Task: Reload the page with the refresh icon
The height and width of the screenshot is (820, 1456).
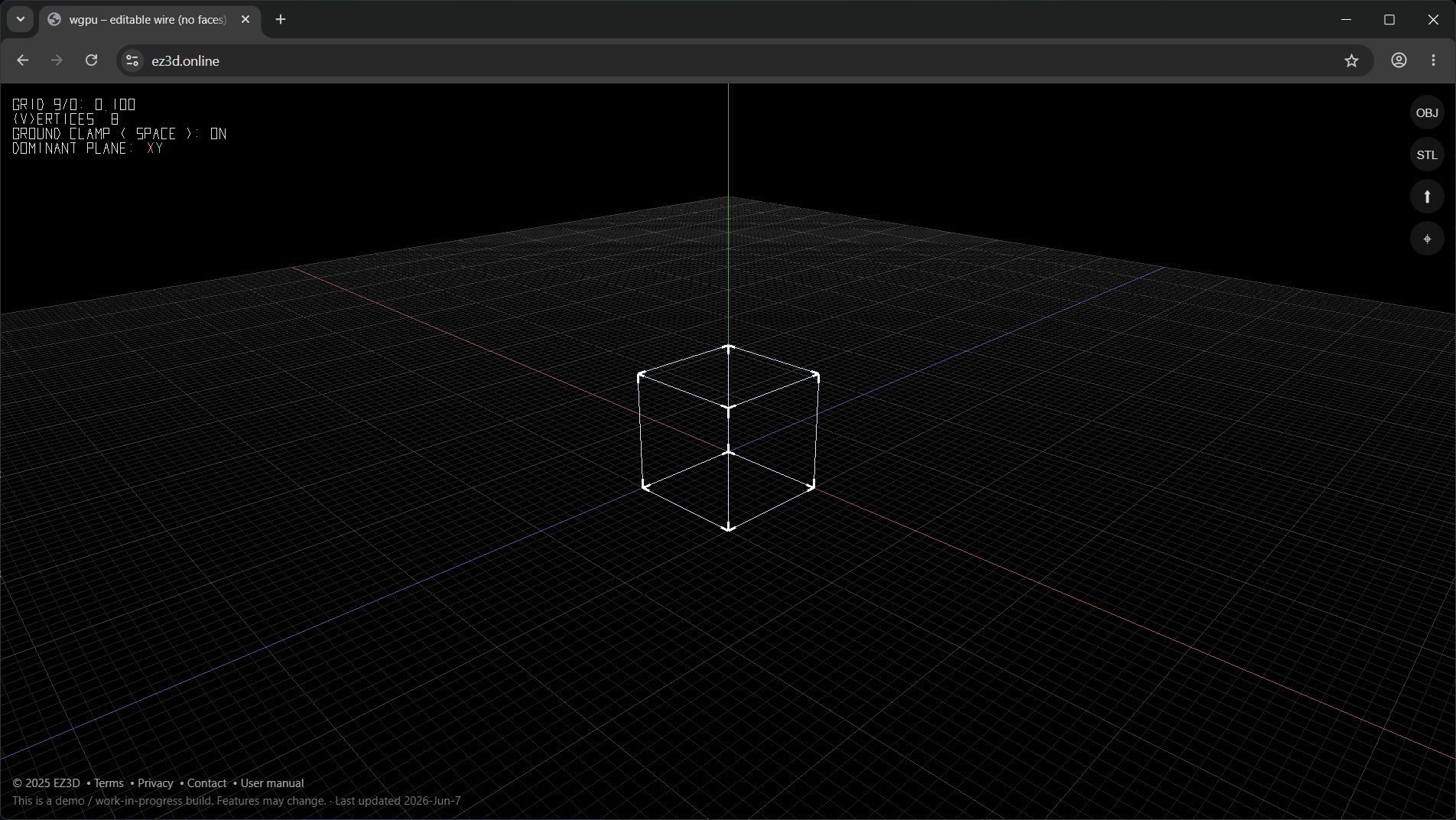Action: coord(91,60)
